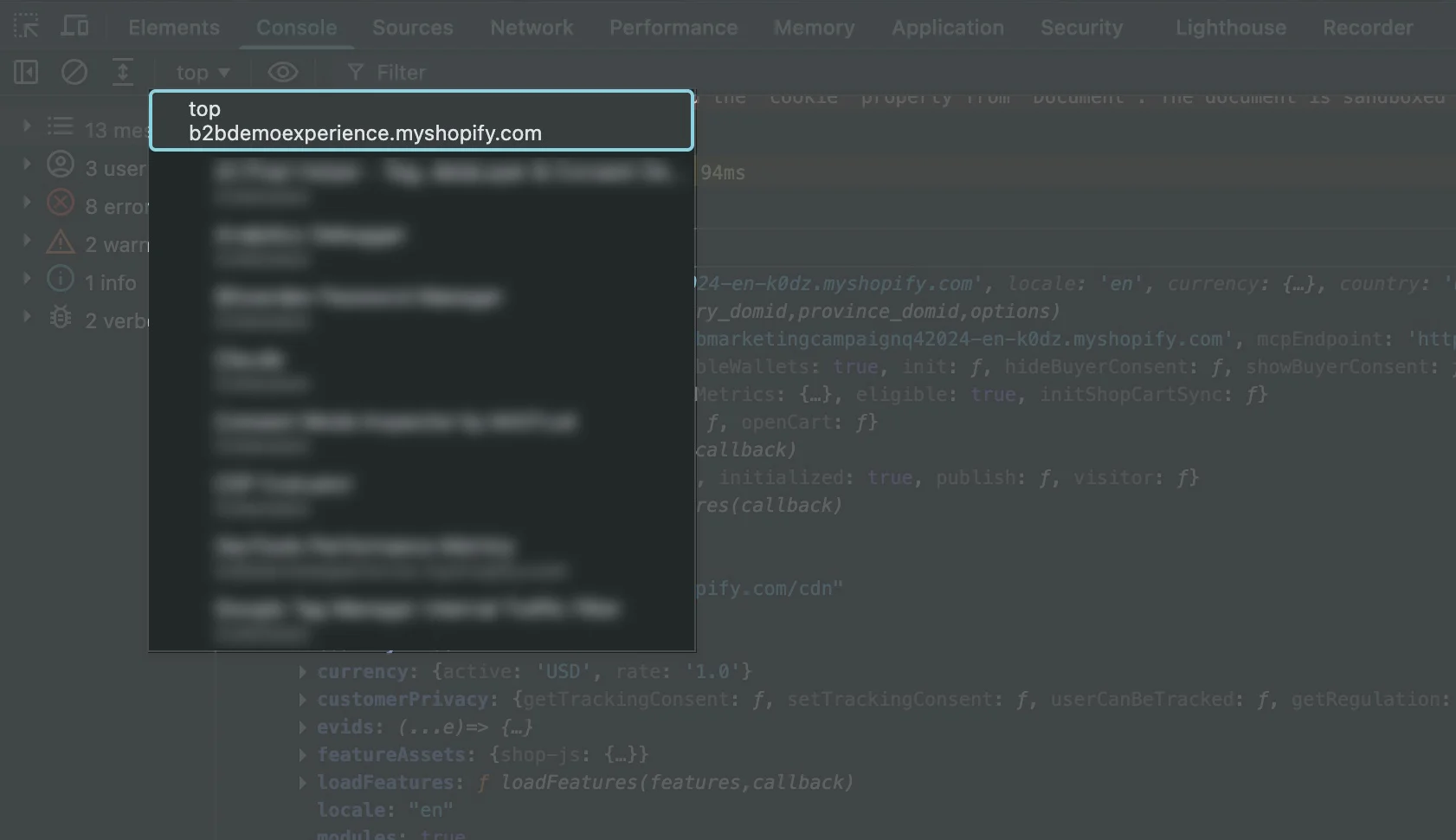Expand the 2 verbose sidebar group
Image resolution: width=1456 pixels, height=840 pixels.
(27, 317)
